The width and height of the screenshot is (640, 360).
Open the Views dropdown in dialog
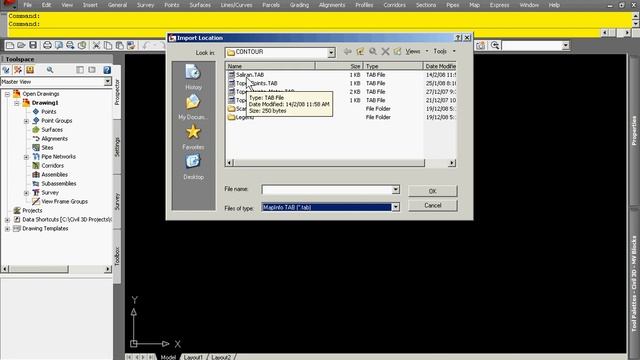pos(417,51)
